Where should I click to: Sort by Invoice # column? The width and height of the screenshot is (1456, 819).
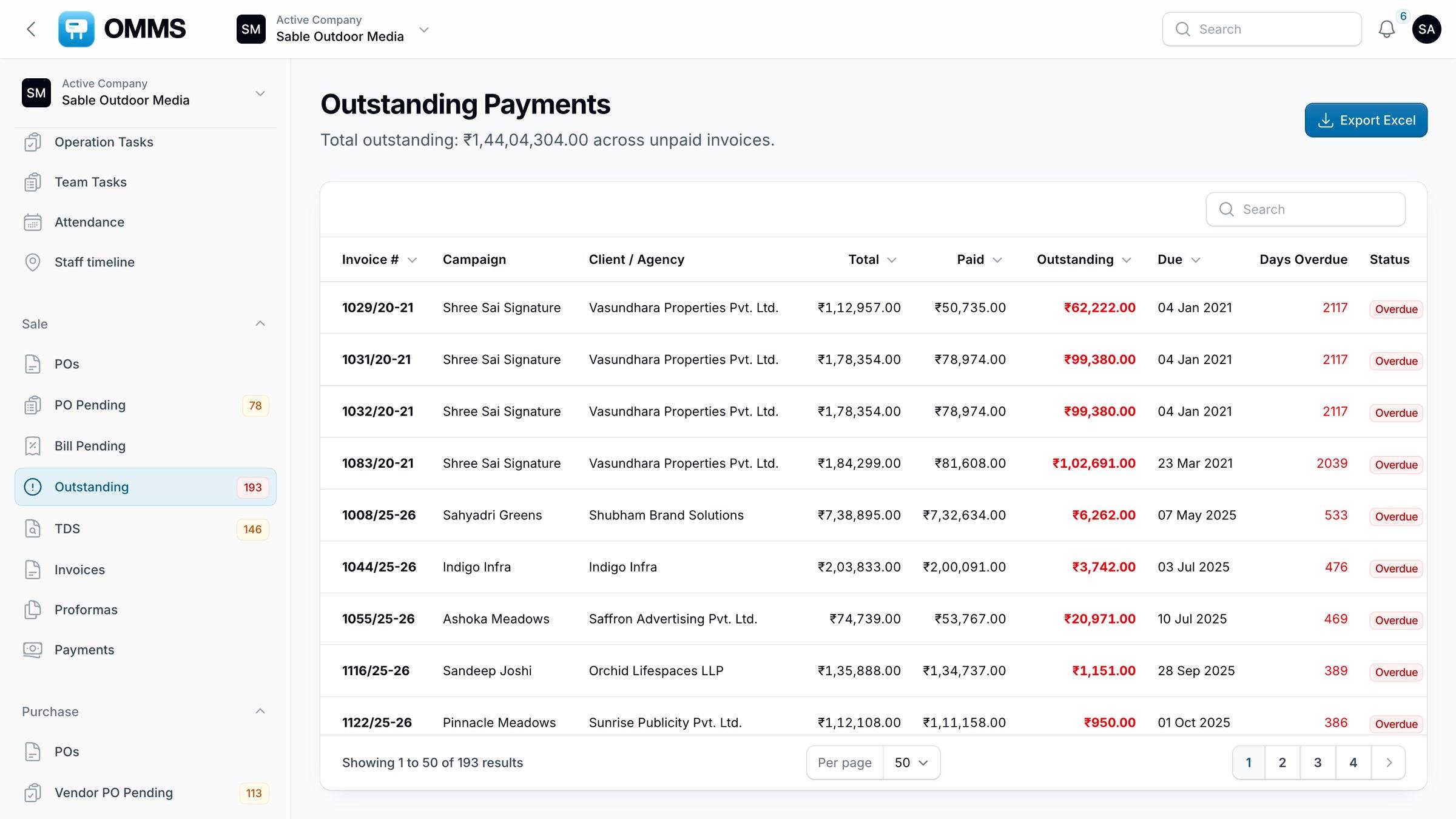pos(379,260)
